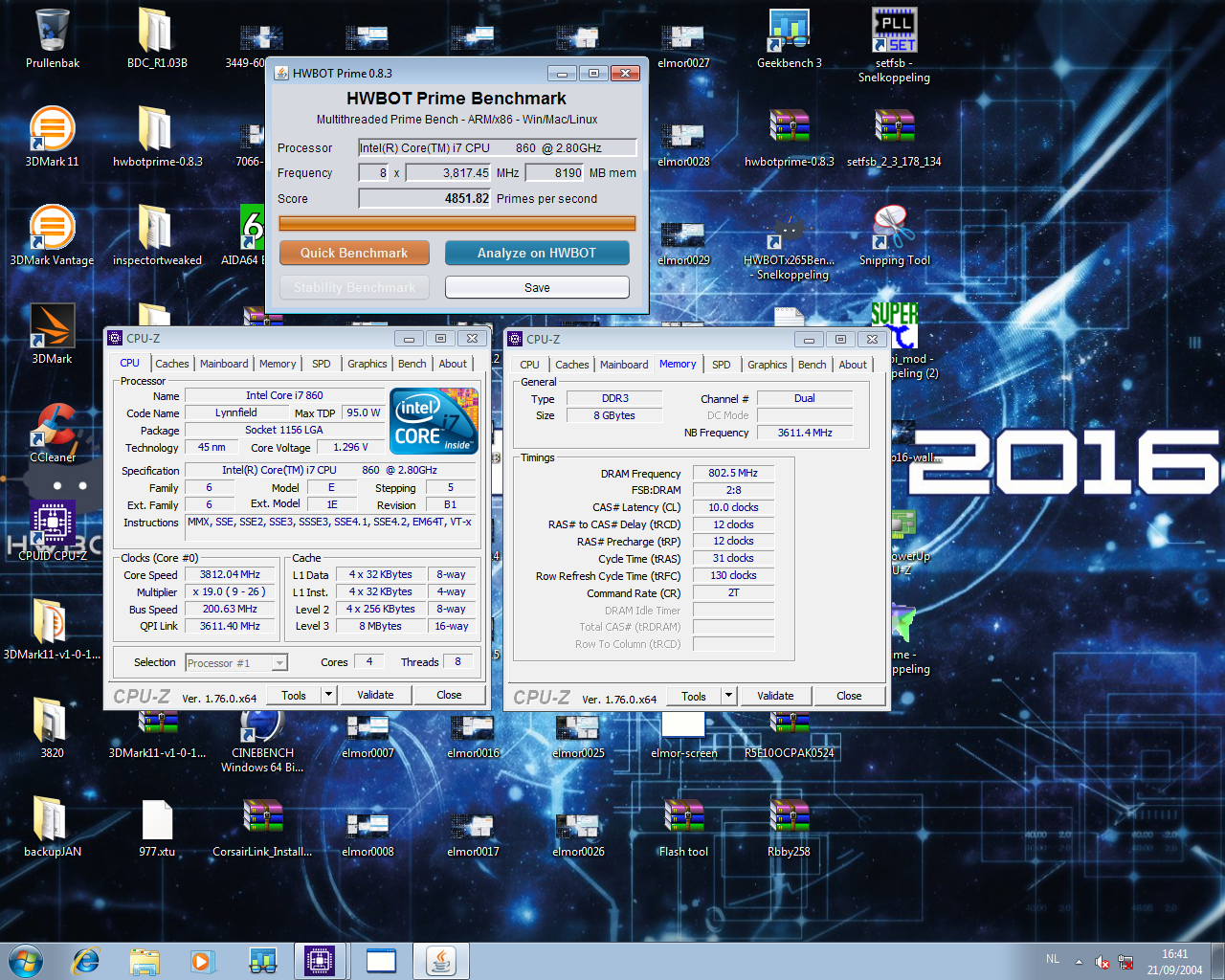The height and width of the screenshot is (980, 1225).
Task: Expand the Processor #1 selection dropdown
Action: point(279,663)
